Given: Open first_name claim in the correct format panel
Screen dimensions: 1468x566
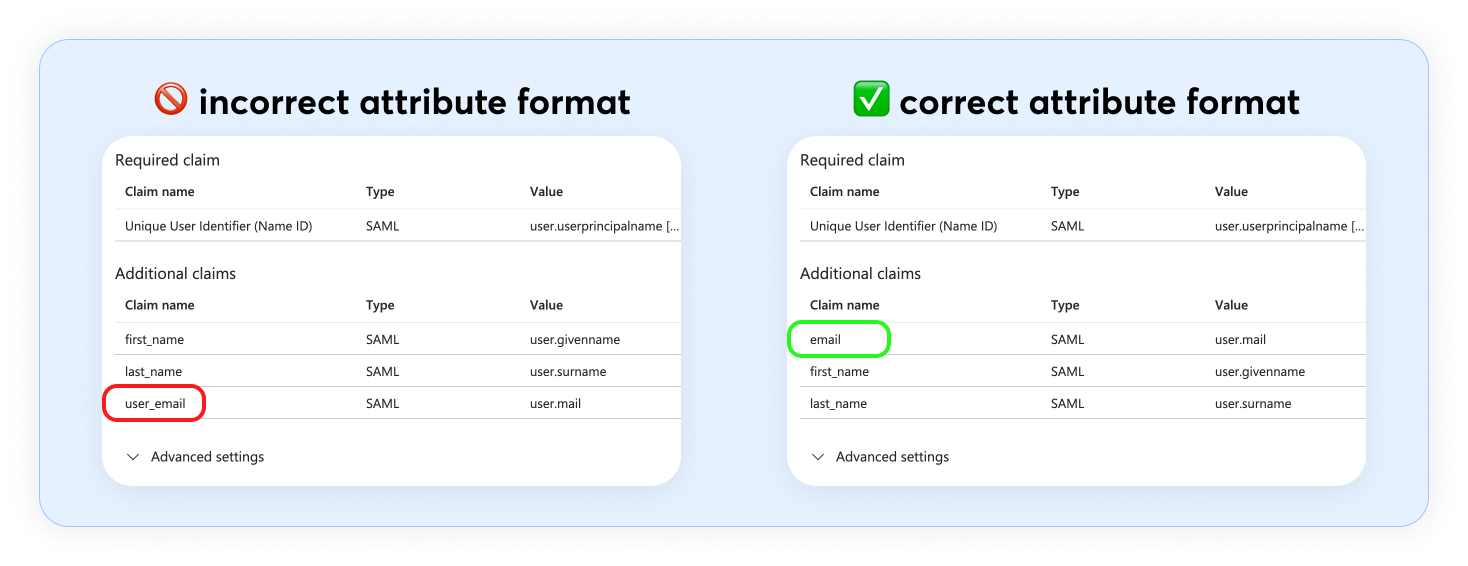Looking at the screenshot, I should pyautogui.click(x=839, y=372).
